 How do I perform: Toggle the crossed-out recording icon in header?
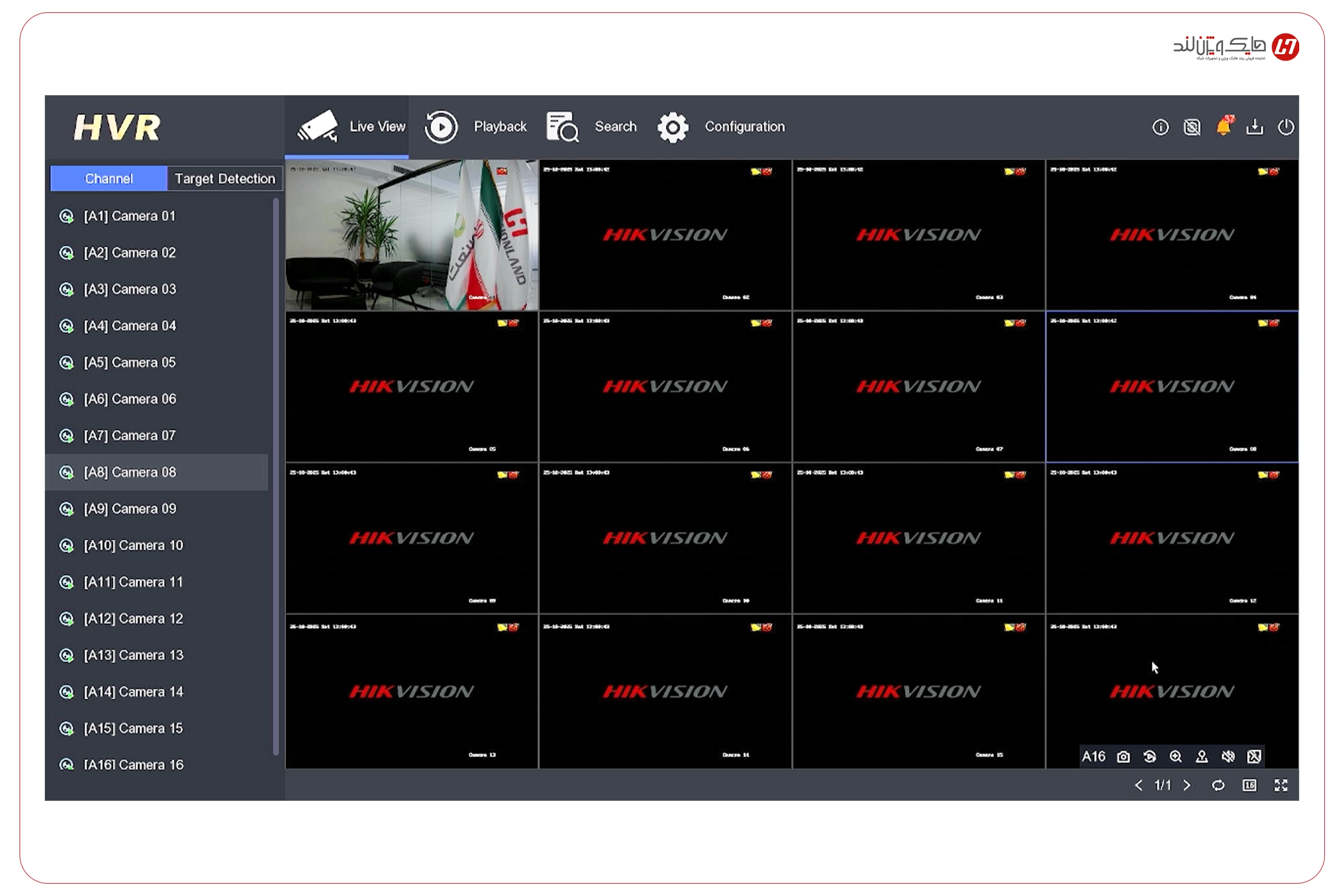click(1192, 127)
